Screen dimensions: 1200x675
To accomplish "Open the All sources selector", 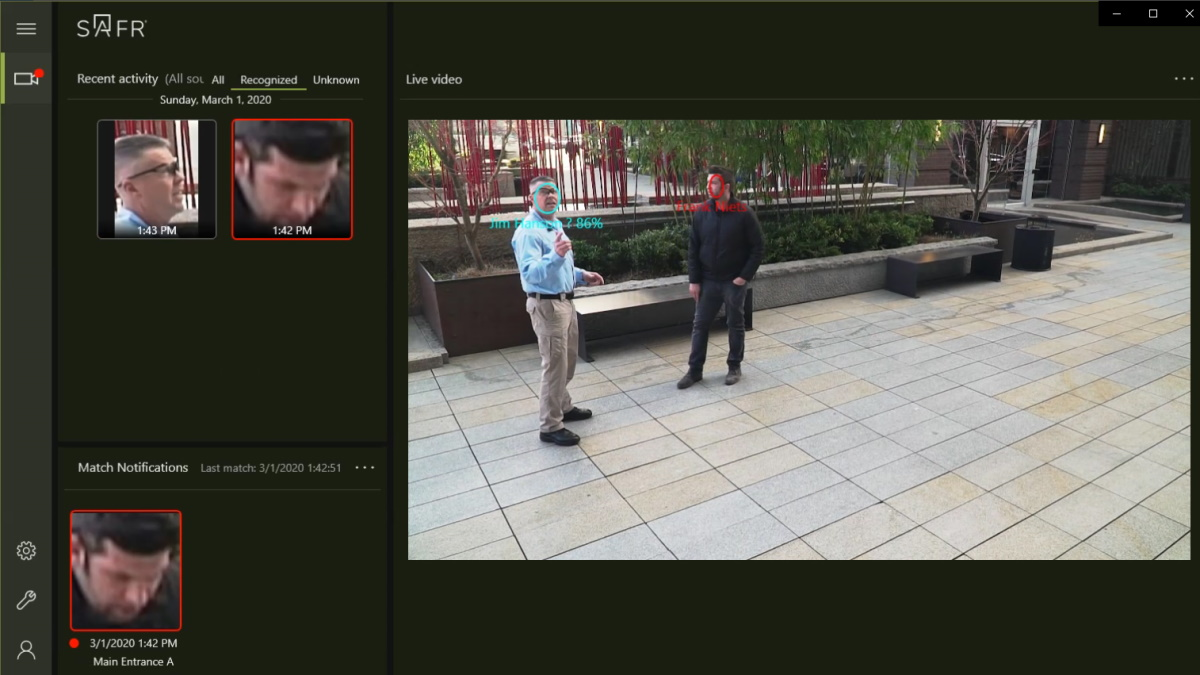I will click(185, 79).
